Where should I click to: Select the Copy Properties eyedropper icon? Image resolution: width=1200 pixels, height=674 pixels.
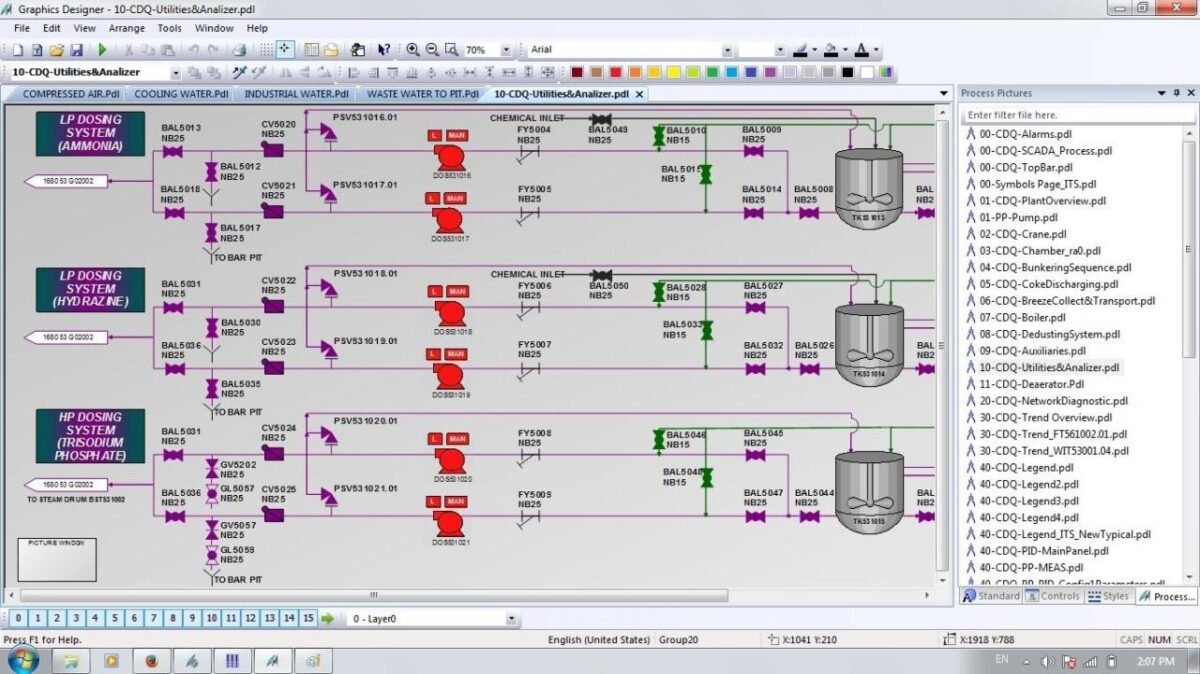coord(238,72)
